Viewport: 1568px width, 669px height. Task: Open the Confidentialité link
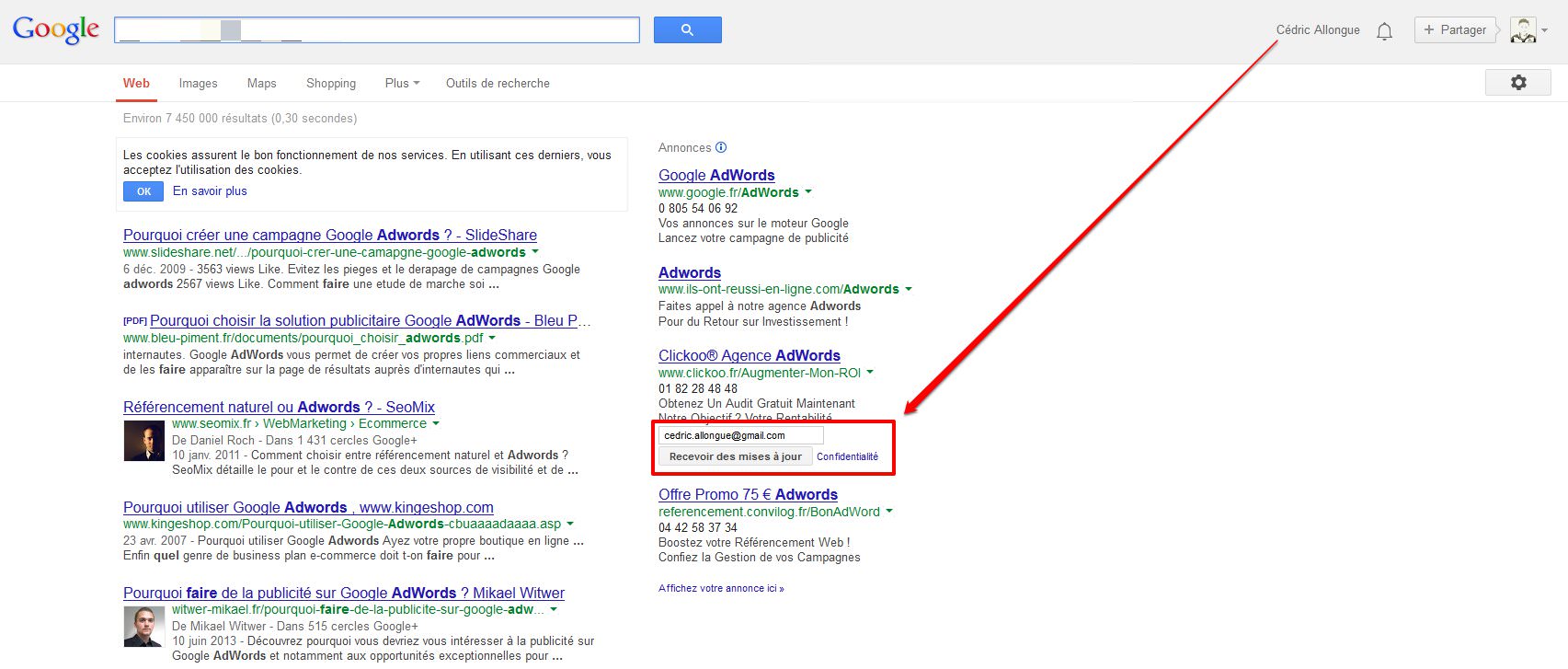click(847, 456)
